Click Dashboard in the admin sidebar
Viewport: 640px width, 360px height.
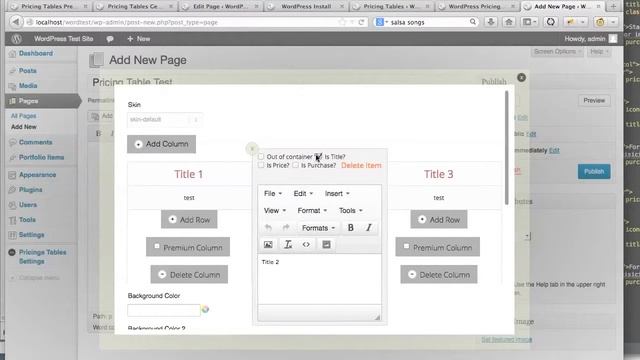tap(36, 53)
